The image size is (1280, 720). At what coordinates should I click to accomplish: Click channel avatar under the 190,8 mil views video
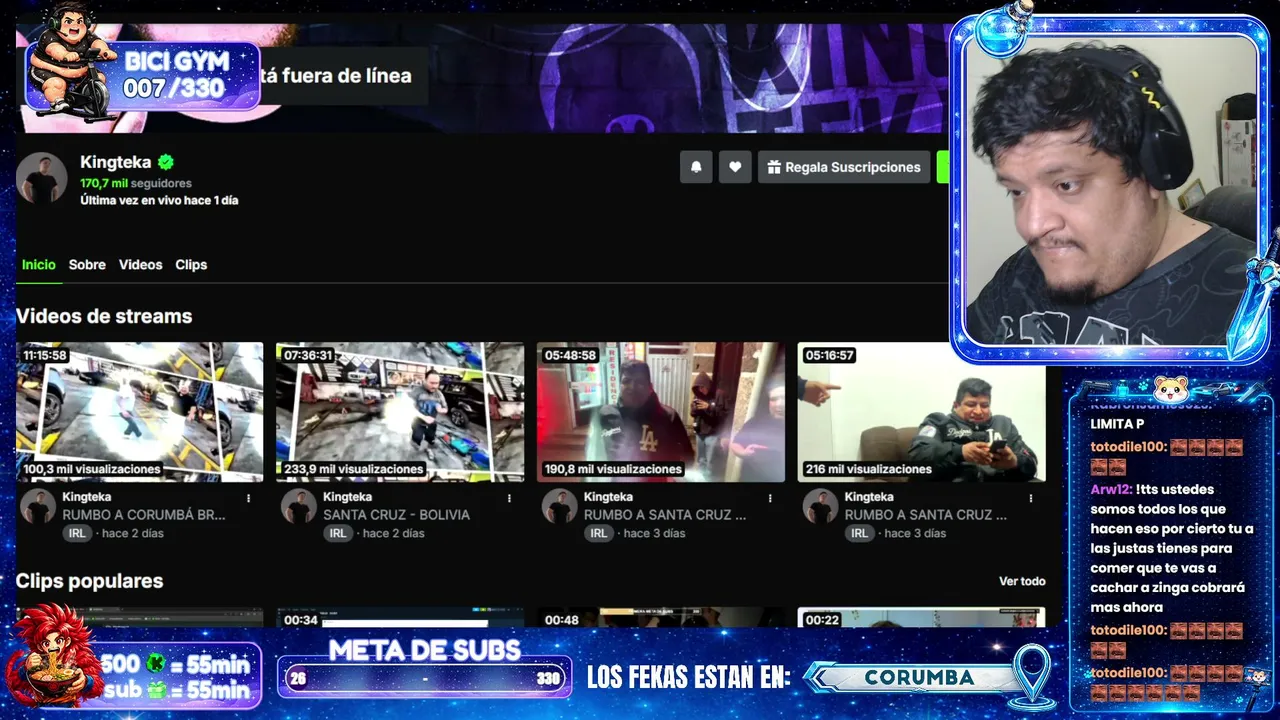pyautogui.click(x=560, y=506)
